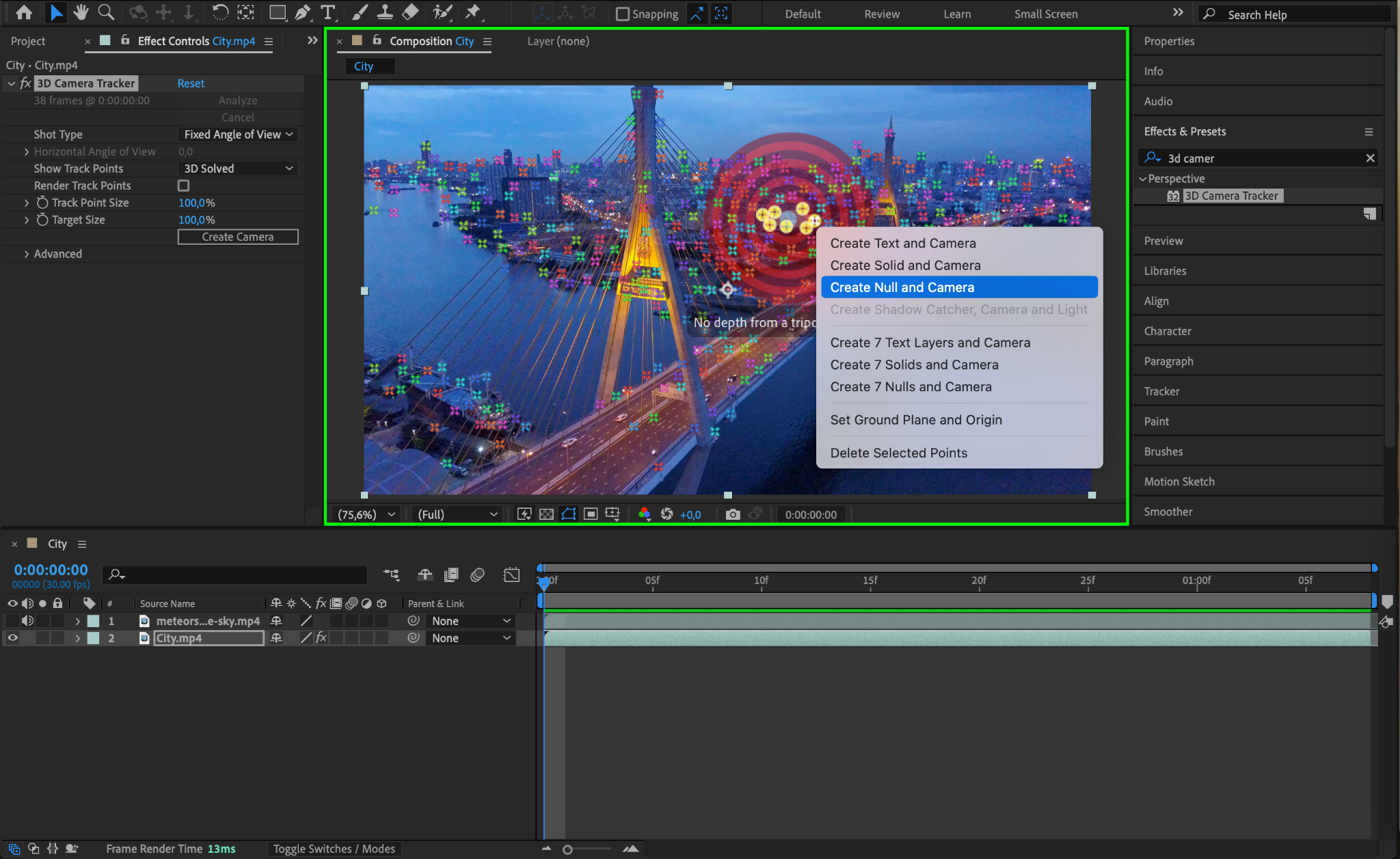Click the Reset link for 3D Camera Tracker

click(191, 83)
